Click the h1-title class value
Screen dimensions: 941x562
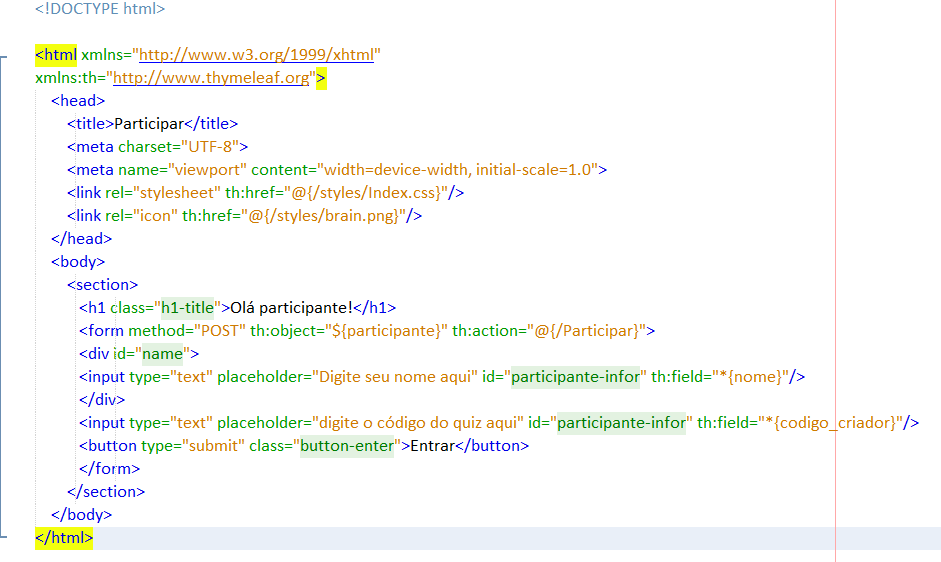coord(187,308)
